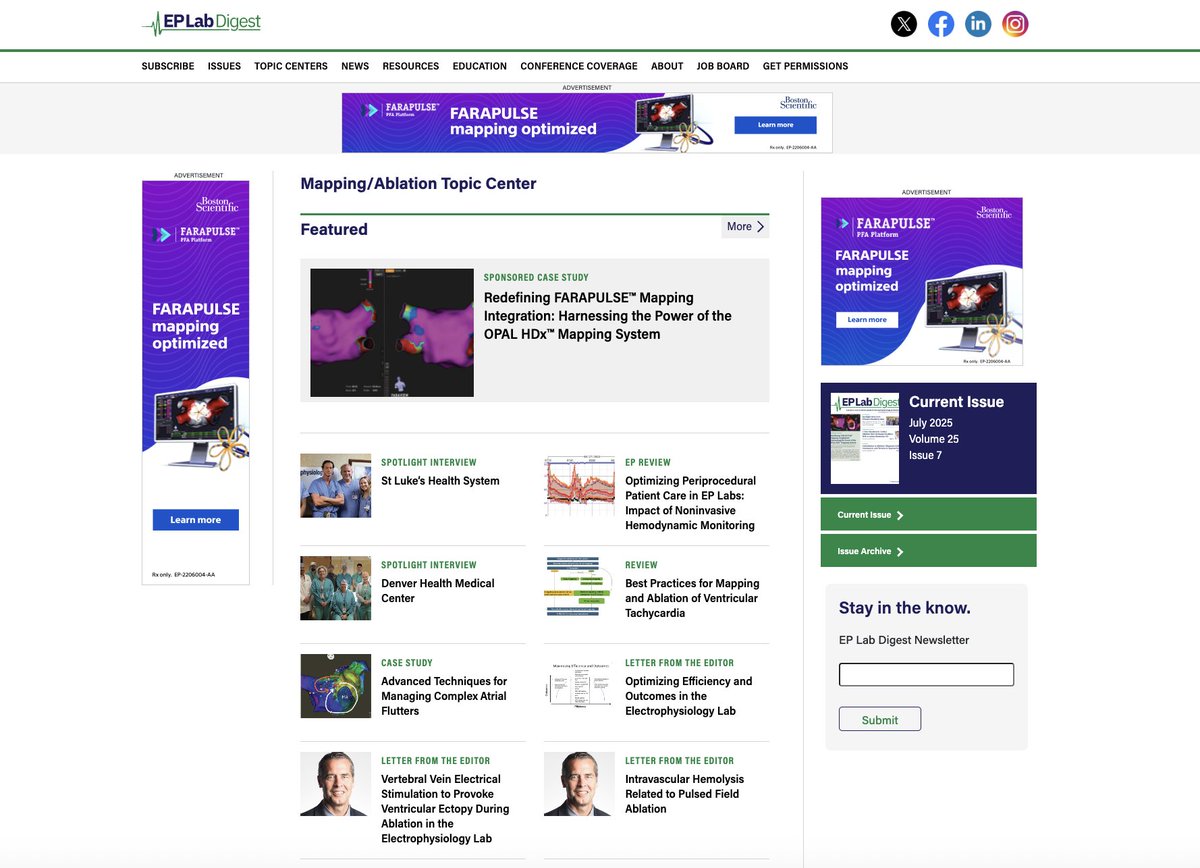Screen dimensions: 1200x868
Task: Open the Conference Coverage menu item
Action: coord(579,66)
